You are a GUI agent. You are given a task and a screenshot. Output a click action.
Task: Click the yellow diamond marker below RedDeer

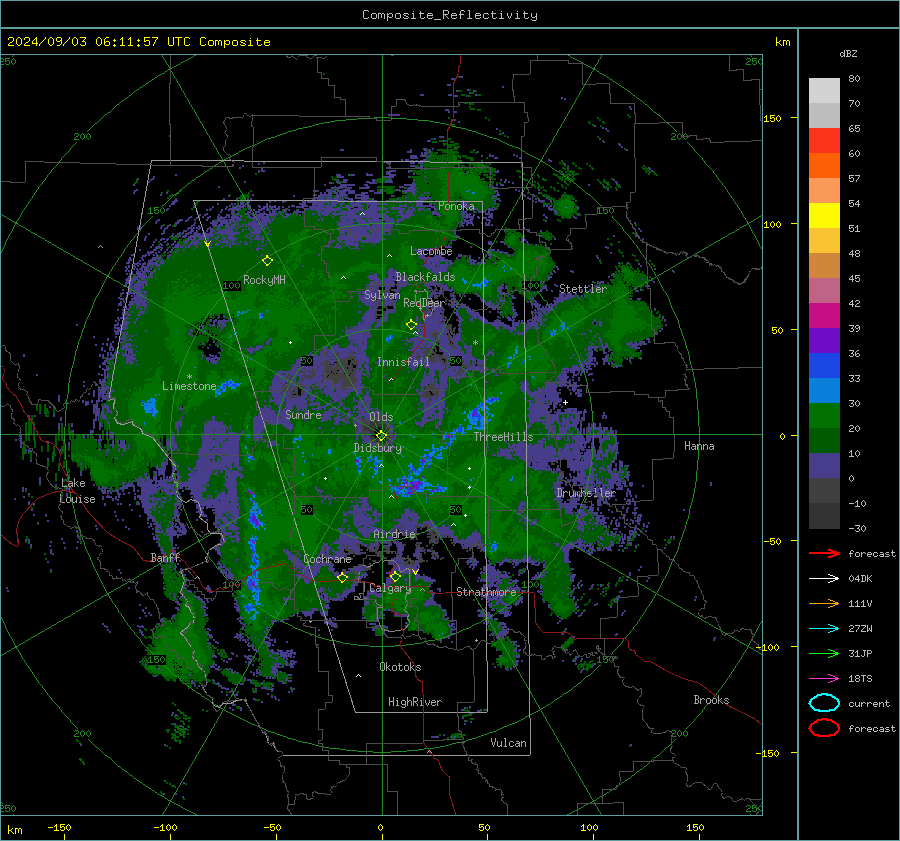coord(411,325)
